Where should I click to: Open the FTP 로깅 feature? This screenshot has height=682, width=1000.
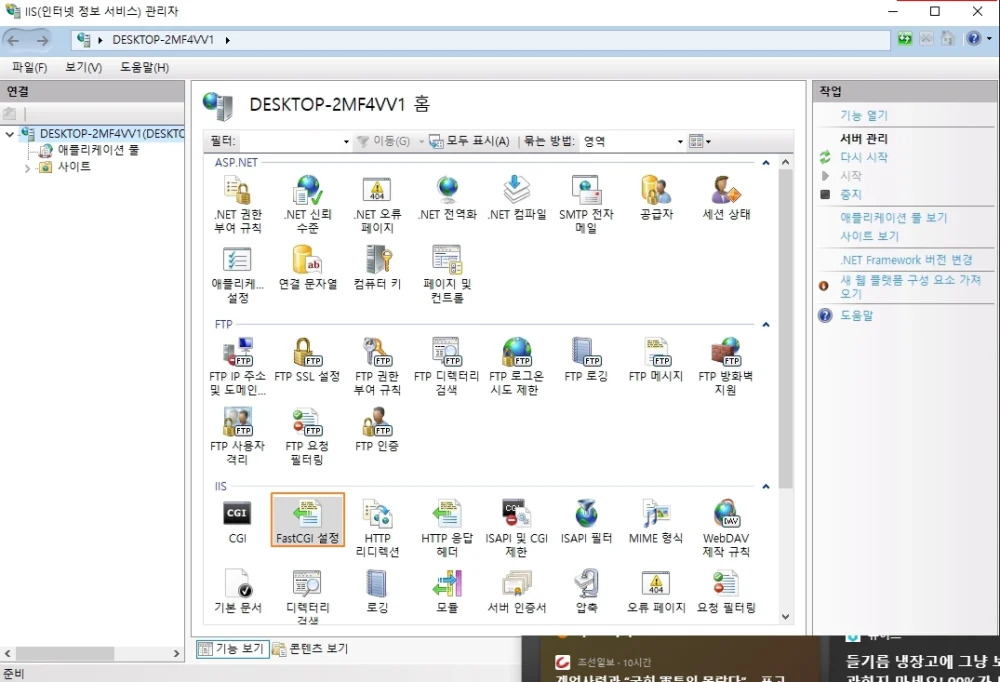586,360
